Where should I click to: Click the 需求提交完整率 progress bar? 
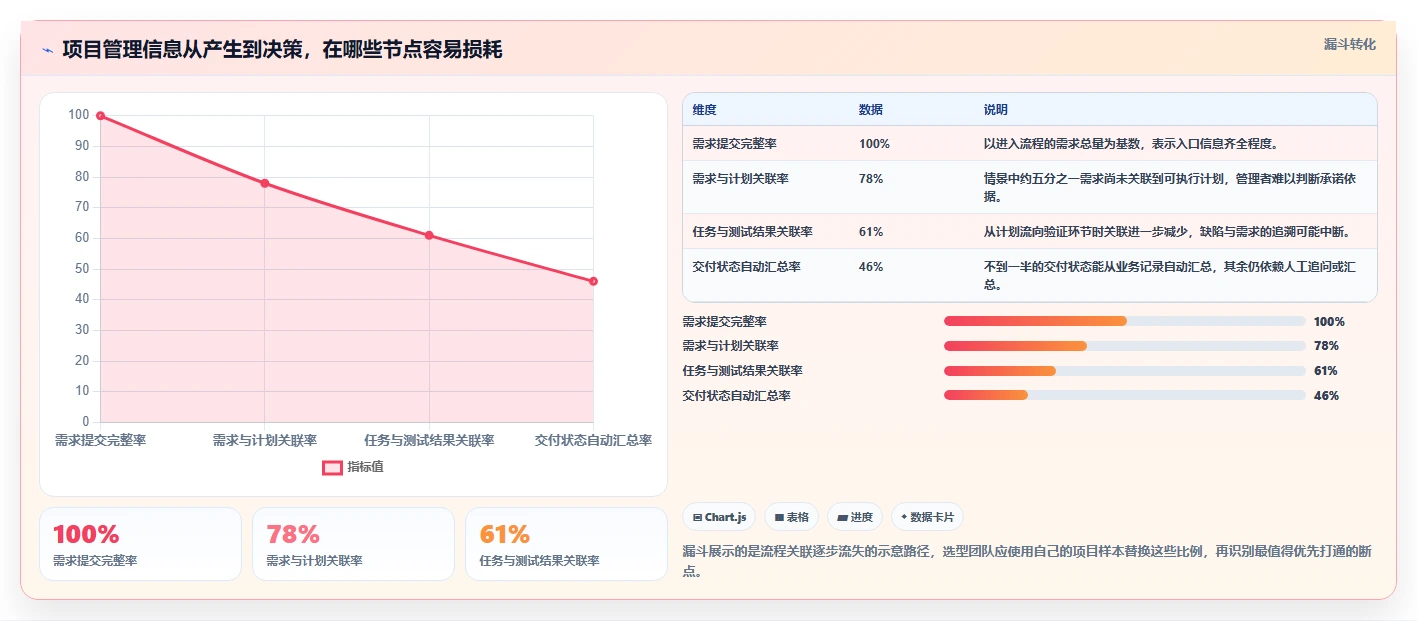pyautogui.click(x=1125, y=321)
